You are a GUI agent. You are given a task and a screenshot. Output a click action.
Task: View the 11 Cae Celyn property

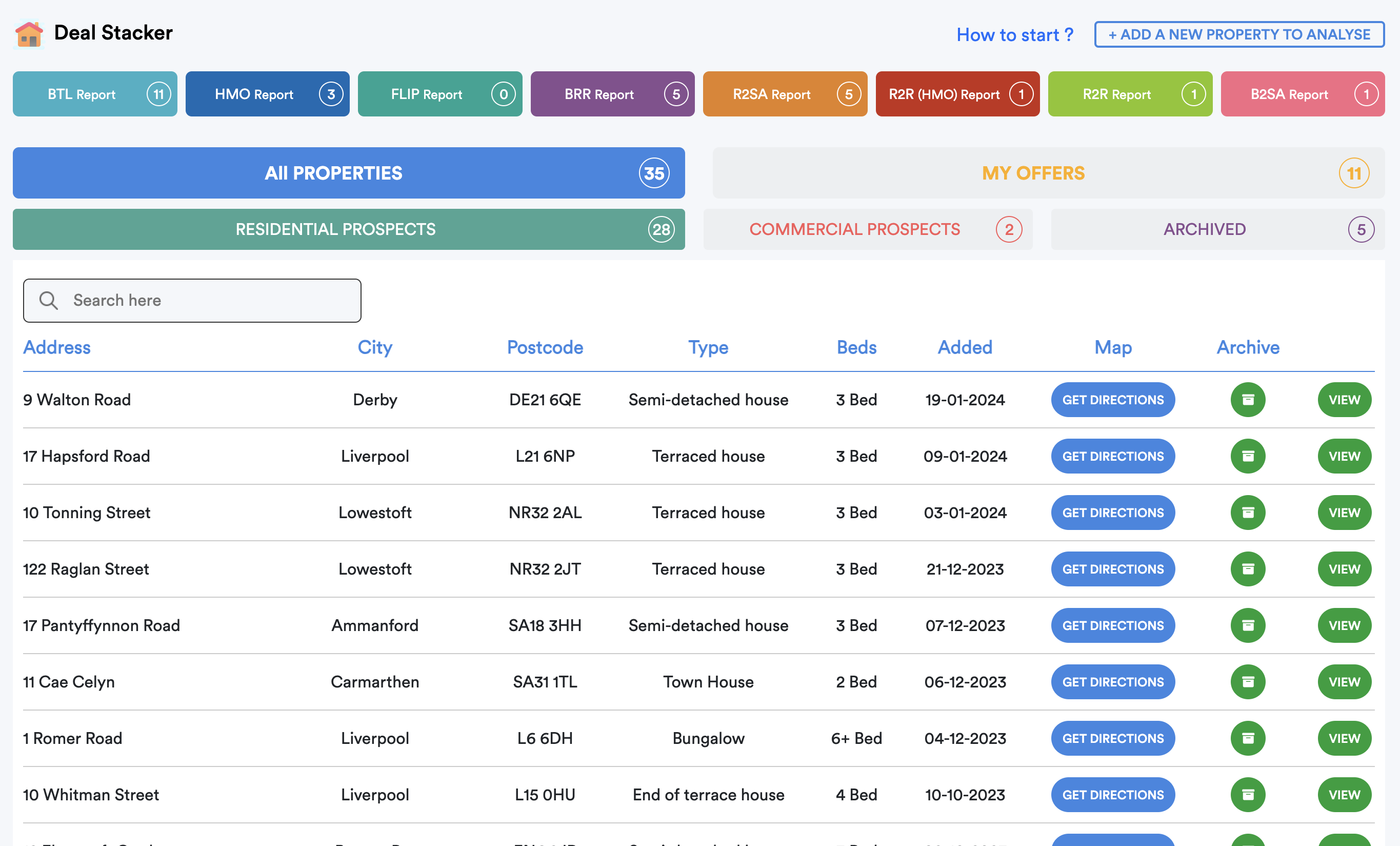[1344, 682]
